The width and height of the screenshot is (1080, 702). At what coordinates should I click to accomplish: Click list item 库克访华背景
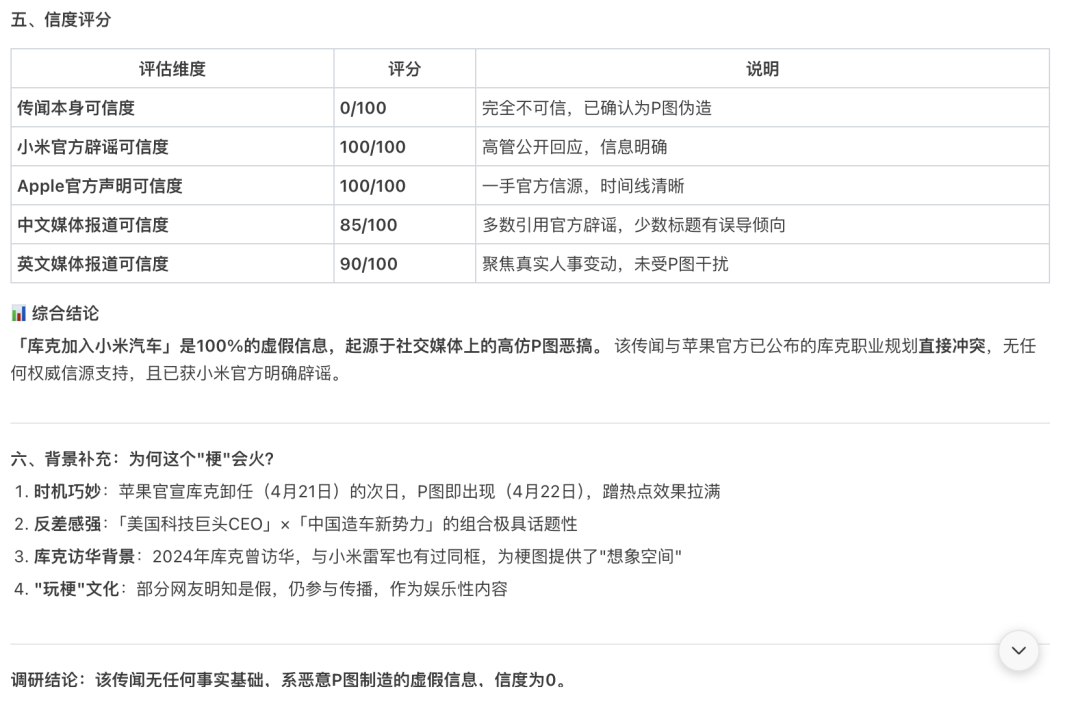357,556
